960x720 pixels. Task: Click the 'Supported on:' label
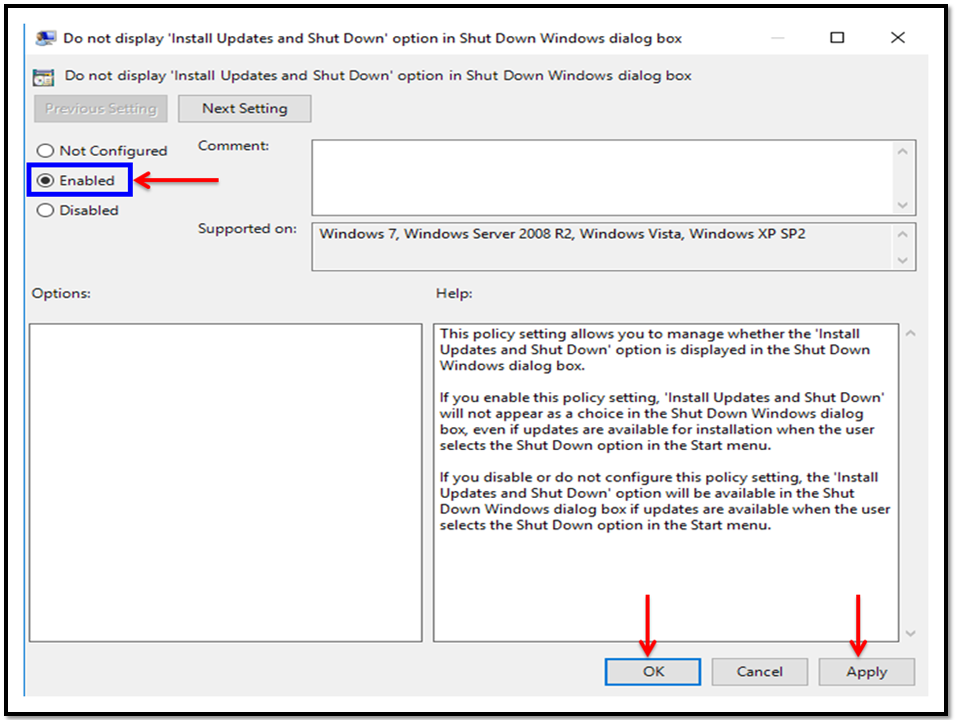(247, 228)
